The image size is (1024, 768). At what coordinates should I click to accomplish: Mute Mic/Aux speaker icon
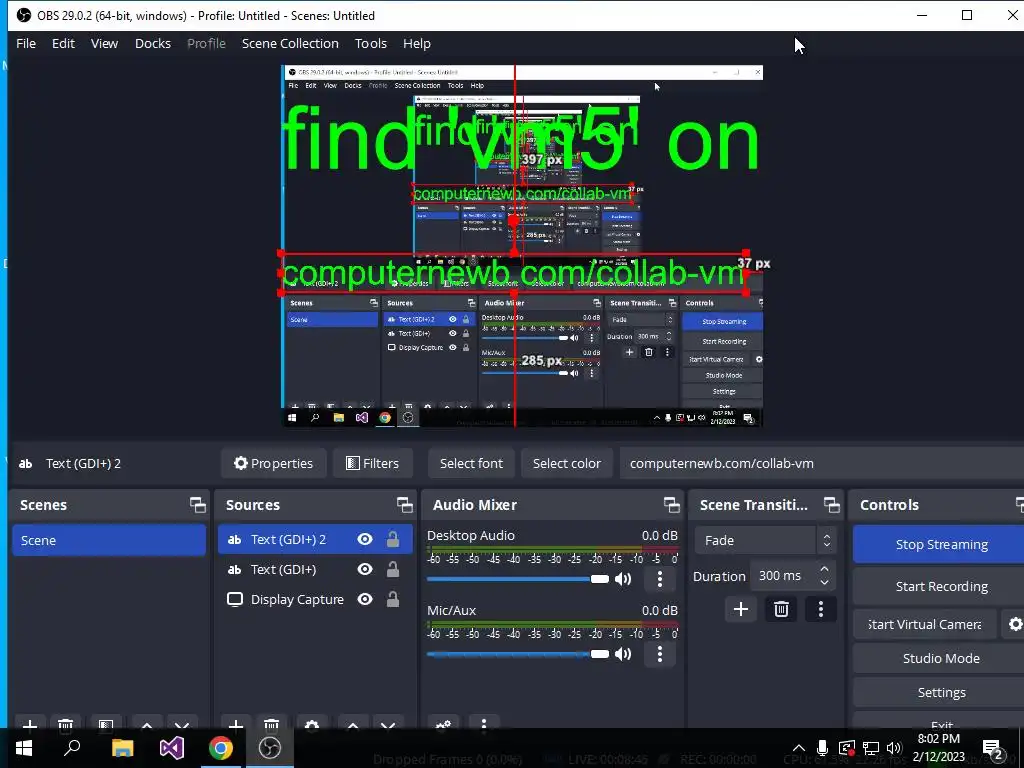point(623,654)
